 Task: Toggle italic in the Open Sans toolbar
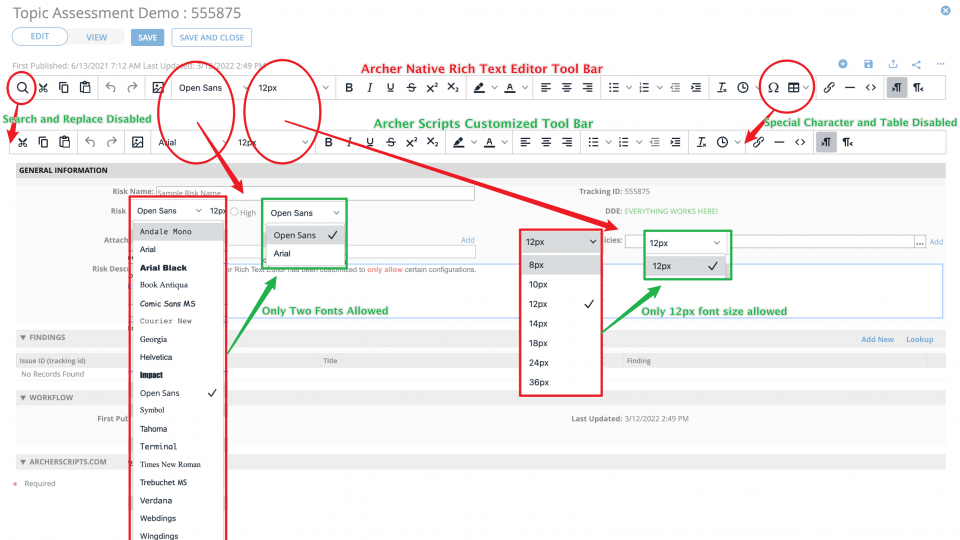(x=370, y=88)
